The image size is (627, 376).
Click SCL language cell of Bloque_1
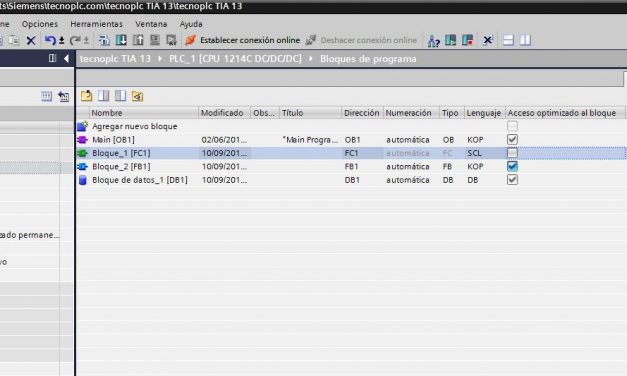tap(474, 153)
